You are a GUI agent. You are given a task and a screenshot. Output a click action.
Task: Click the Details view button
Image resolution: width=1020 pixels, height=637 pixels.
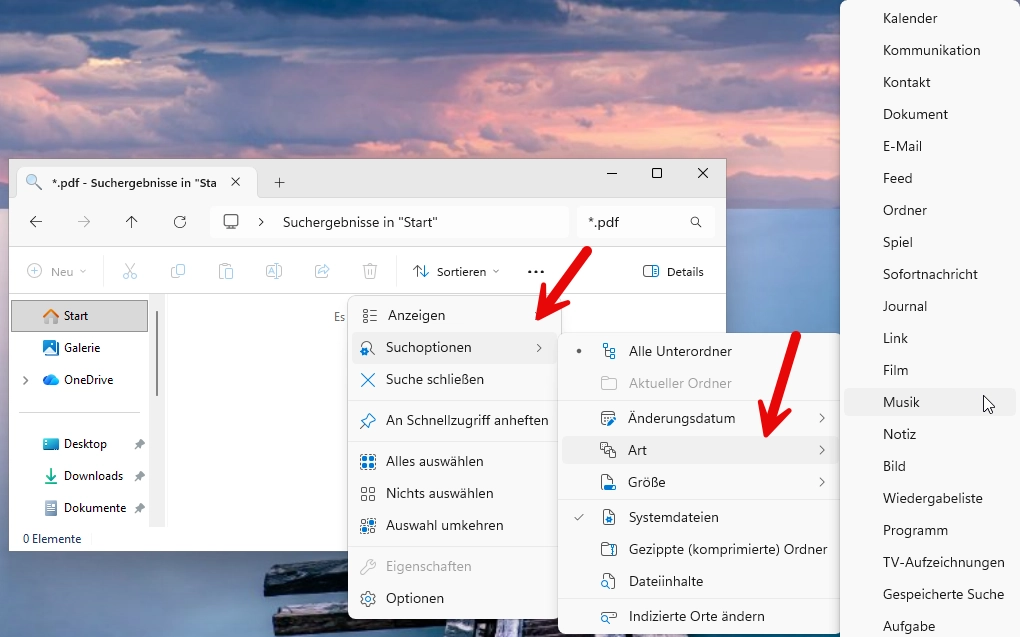(x=673, y=271)
